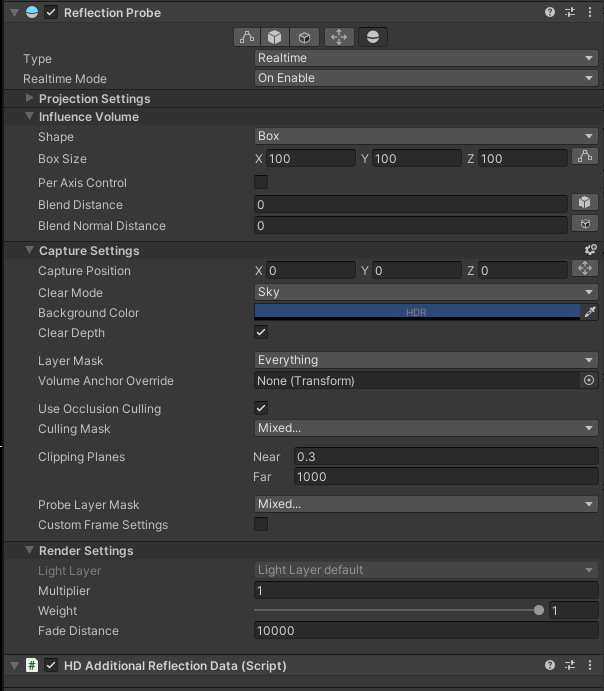Toggle Use Occlusion Culling off
The width and height of the screenshot is (604, 691).
click(x=261, y=408)
